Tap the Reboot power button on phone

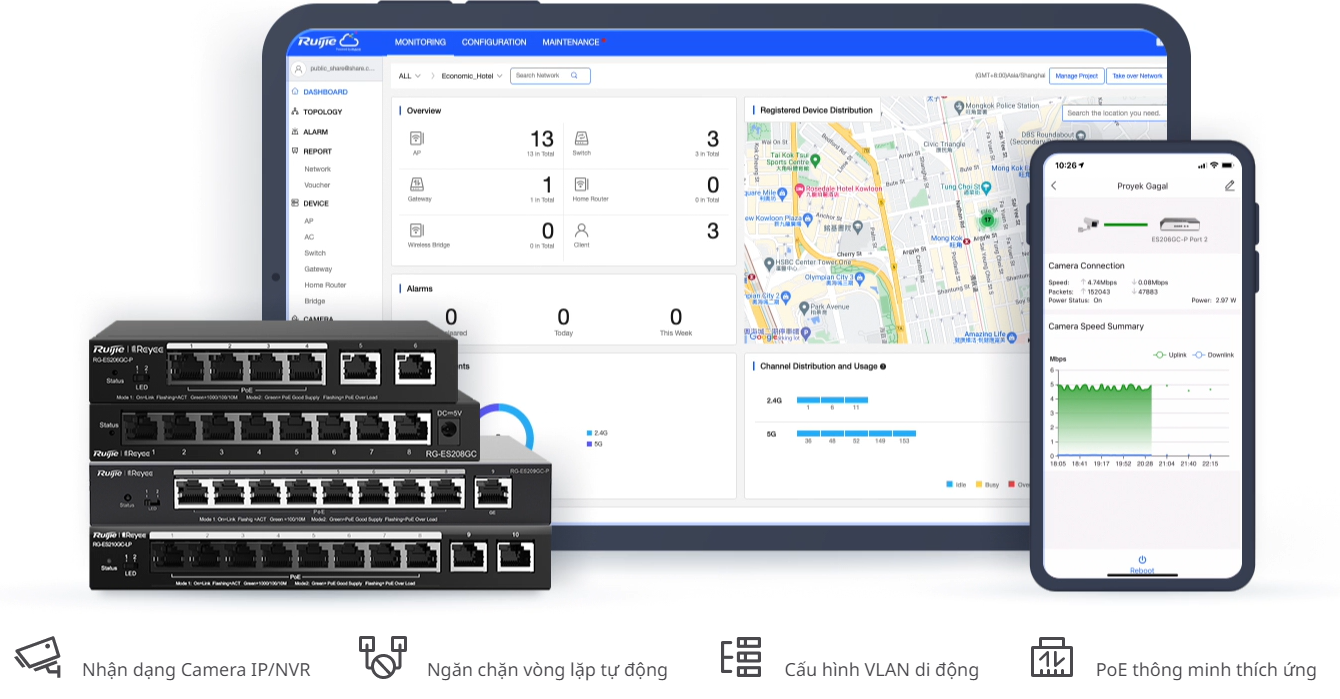[1142, 562]
